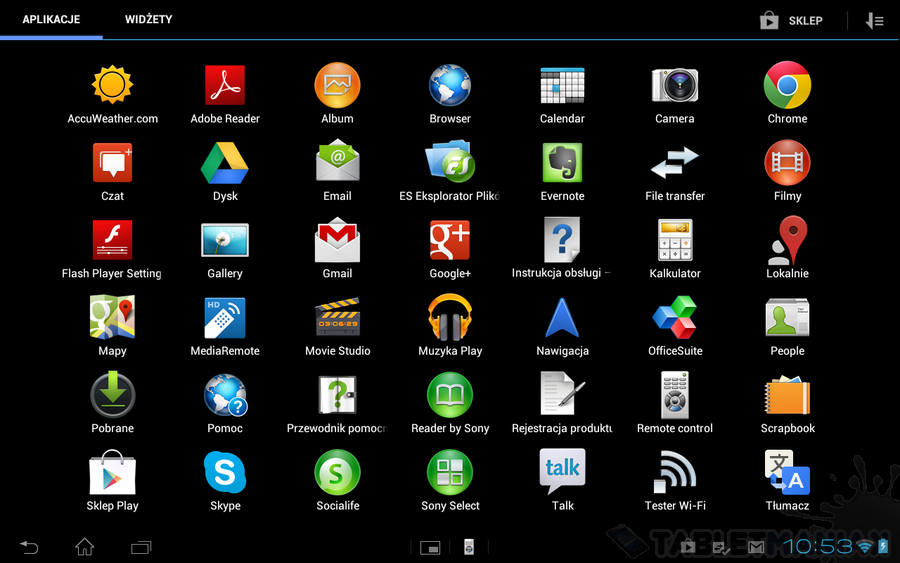
Task: Open Mapy (Maps)
Action: point(112,317)
